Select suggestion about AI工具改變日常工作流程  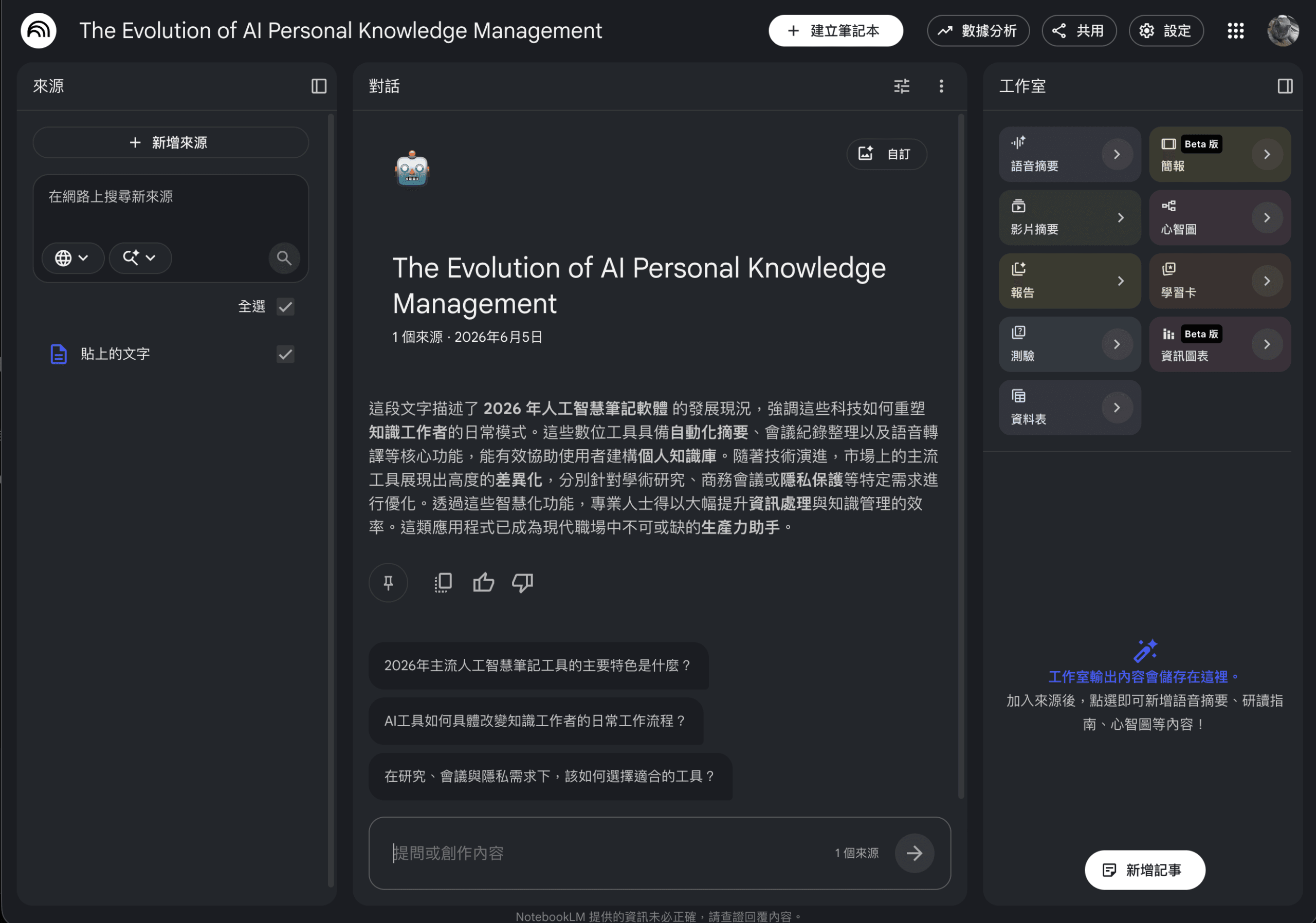[x=535, y=721]
